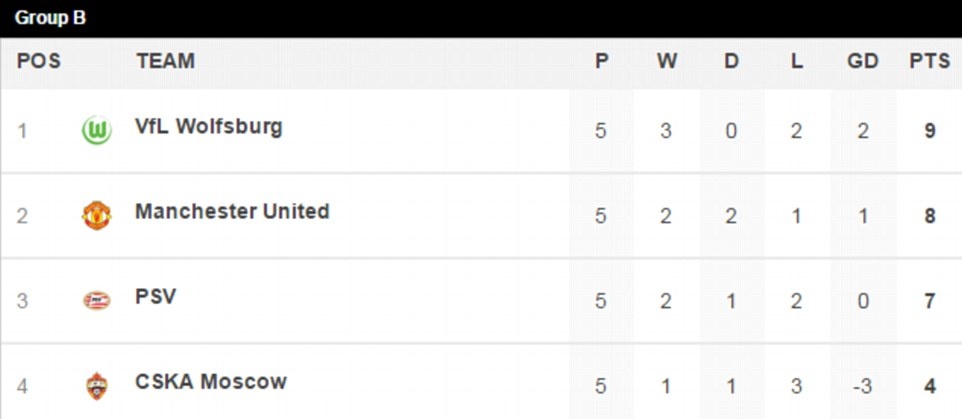Image resolution: width=962 pixels, height=419 pixels.
Task: Sort table by the GD column header
Action: point(862,61)
